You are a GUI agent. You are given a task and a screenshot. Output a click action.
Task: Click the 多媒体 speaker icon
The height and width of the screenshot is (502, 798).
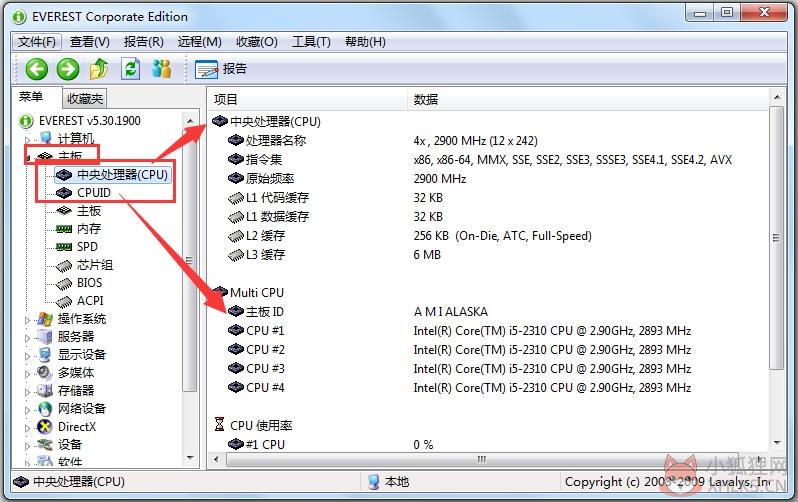(45, 373)
